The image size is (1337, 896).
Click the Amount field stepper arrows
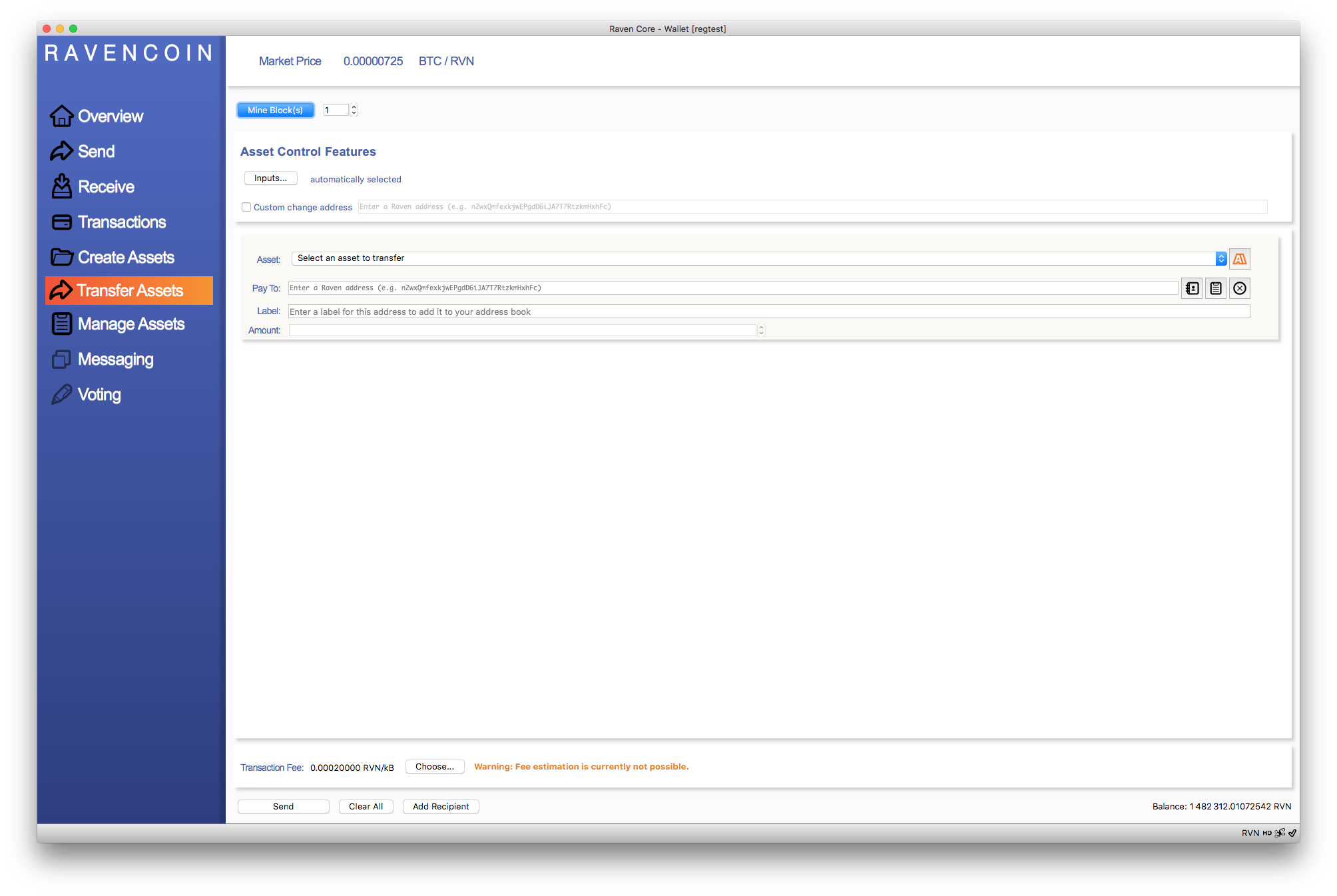coord(761,330)
